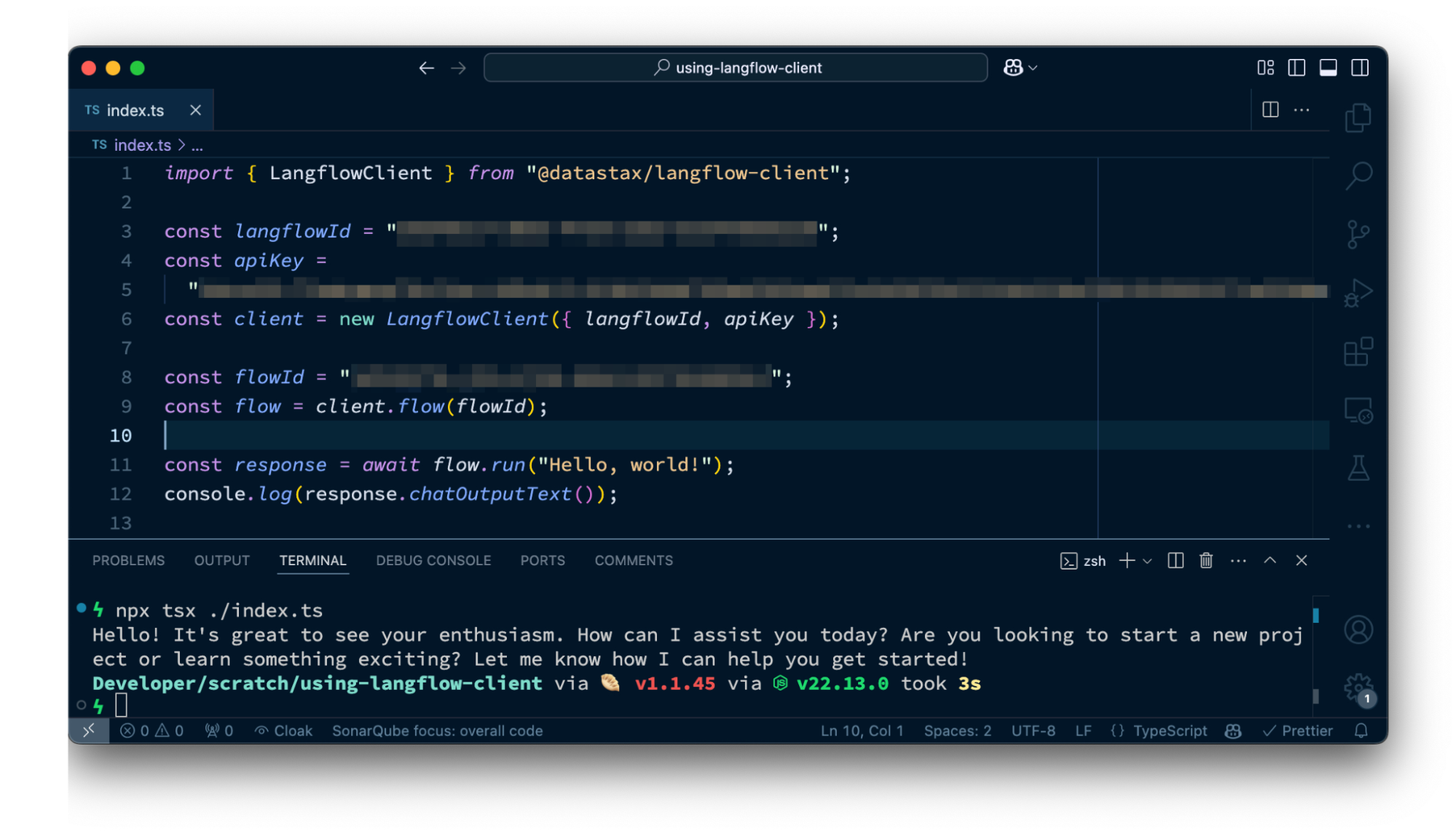Show additional activity bar views ellipsis
This screenshot has height=834, width=1456.
click(1358, 526)
